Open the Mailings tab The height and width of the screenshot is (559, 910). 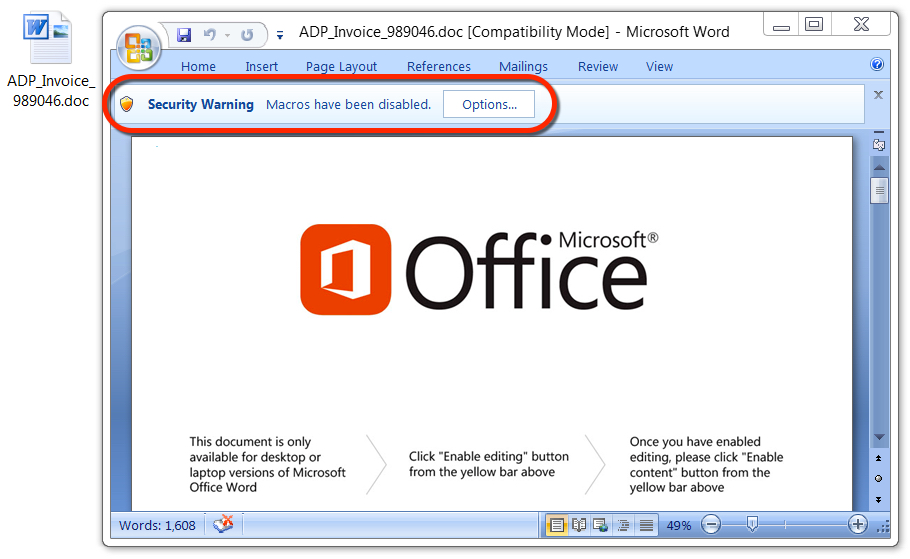[x=523, y=67]
